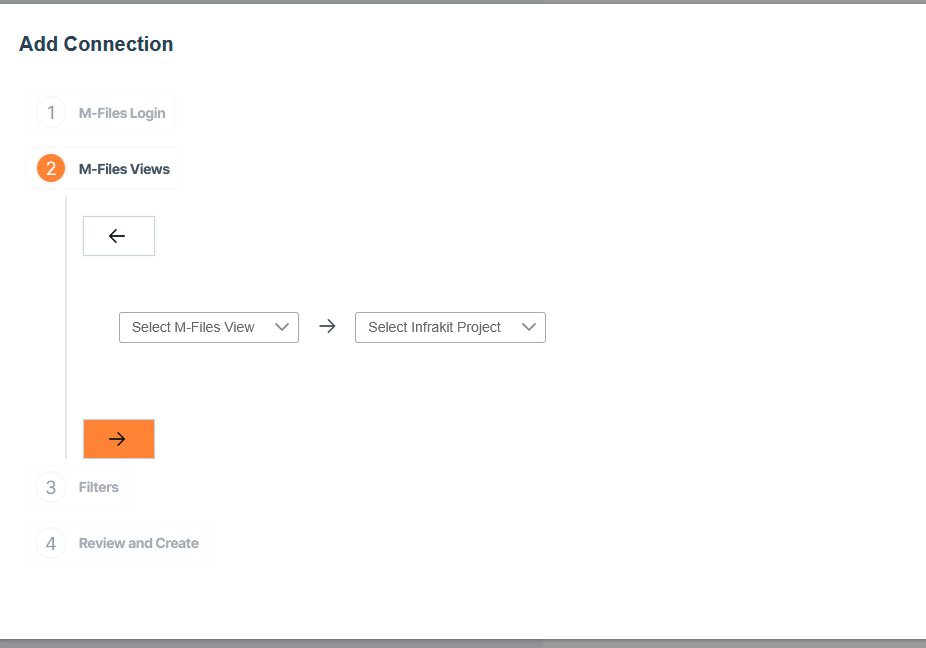This screenshot has height=648, width=926.
Task: Open the Review and Create step
Action: 139,543
